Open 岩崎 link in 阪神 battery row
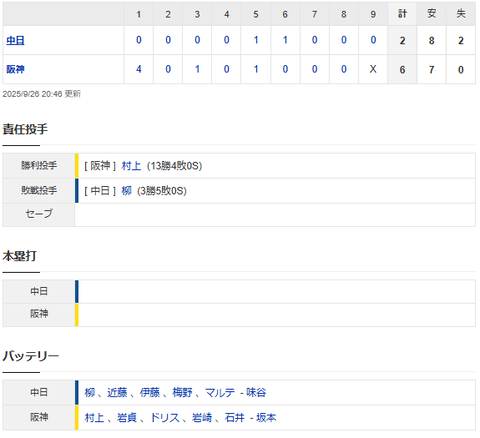This screenshot has height=438, width=480. click(202, 417)
